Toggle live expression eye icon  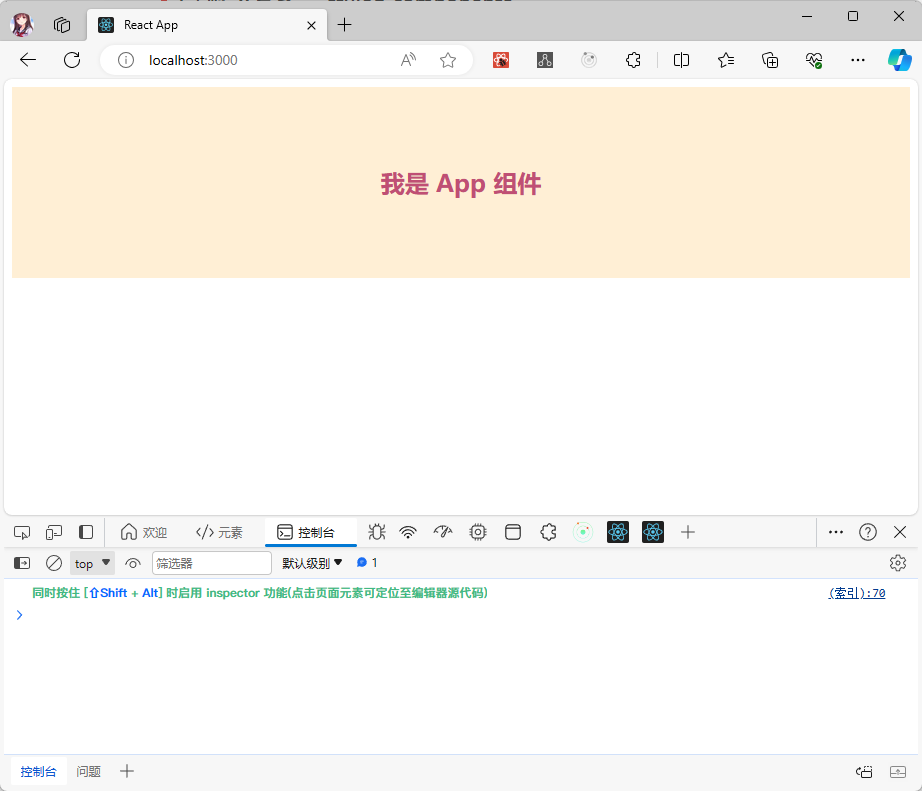(133, 563)
